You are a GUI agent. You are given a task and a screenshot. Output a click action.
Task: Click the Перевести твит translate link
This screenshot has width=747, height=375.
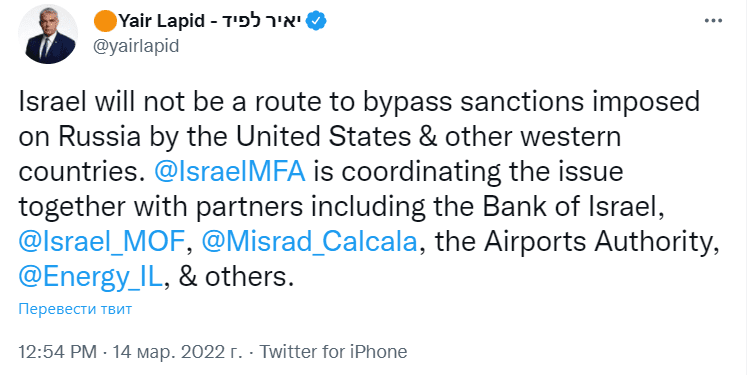click(75, 309)
